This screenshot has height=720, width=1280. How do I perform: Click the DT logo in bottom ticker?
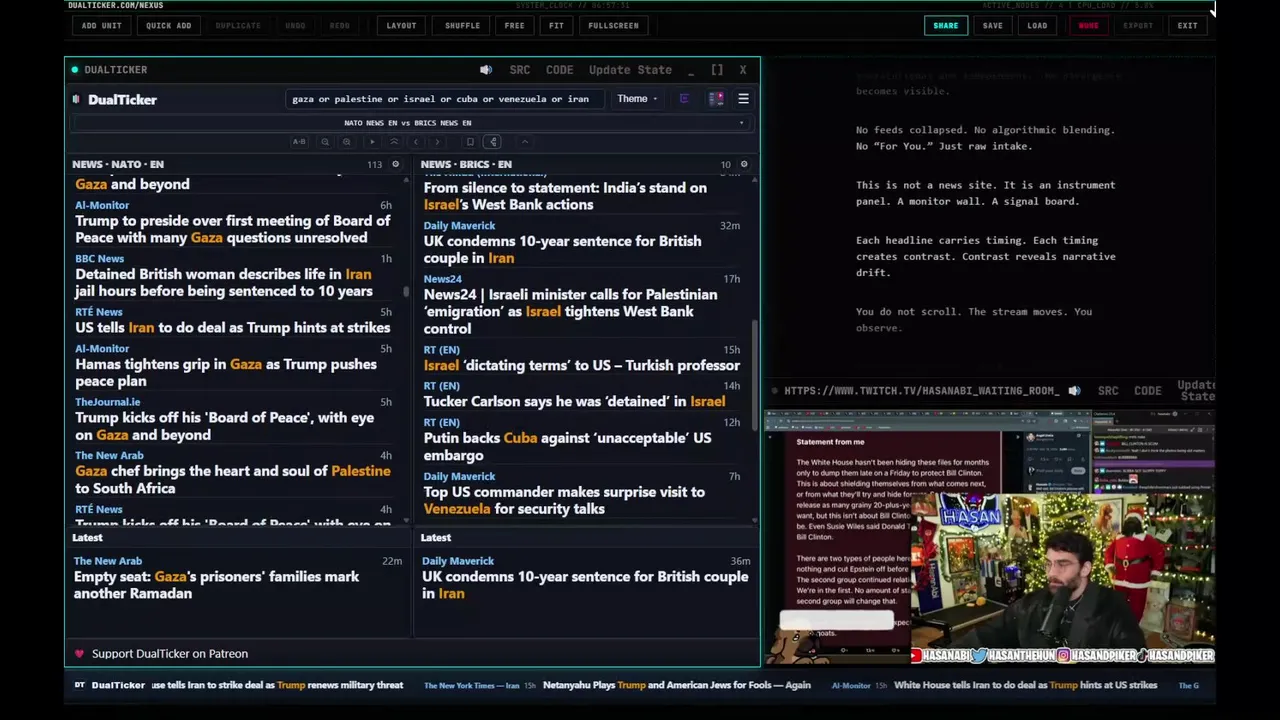pos(80,685)
